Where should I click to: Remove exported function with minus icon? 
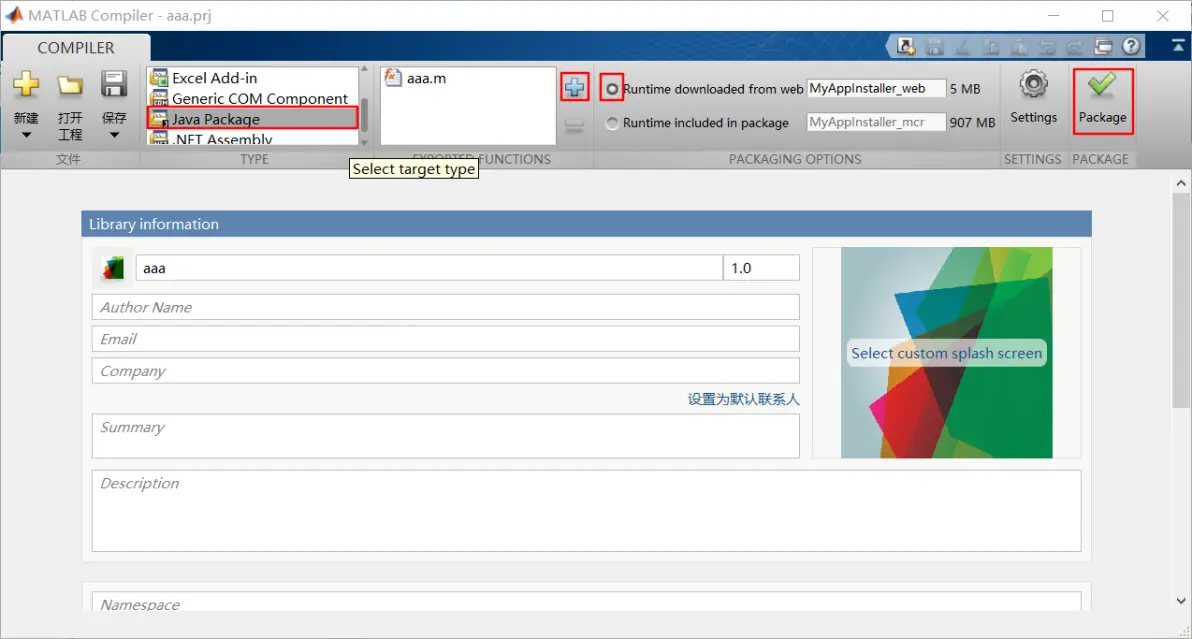(575, 126)
